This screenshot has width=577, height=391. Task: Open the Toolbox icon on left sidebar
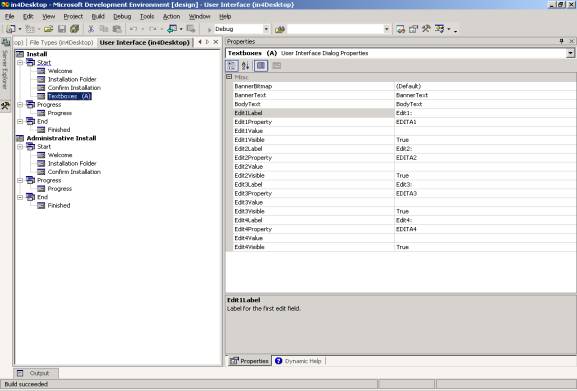(5, 106)
